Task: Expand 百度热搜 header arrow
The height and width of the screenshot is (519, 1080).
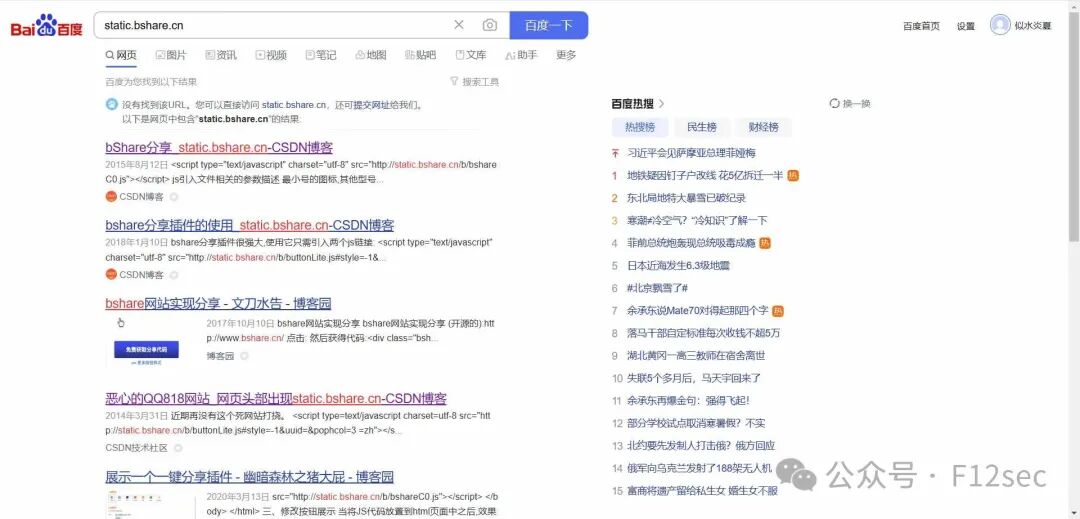Action: coord(662,104)
